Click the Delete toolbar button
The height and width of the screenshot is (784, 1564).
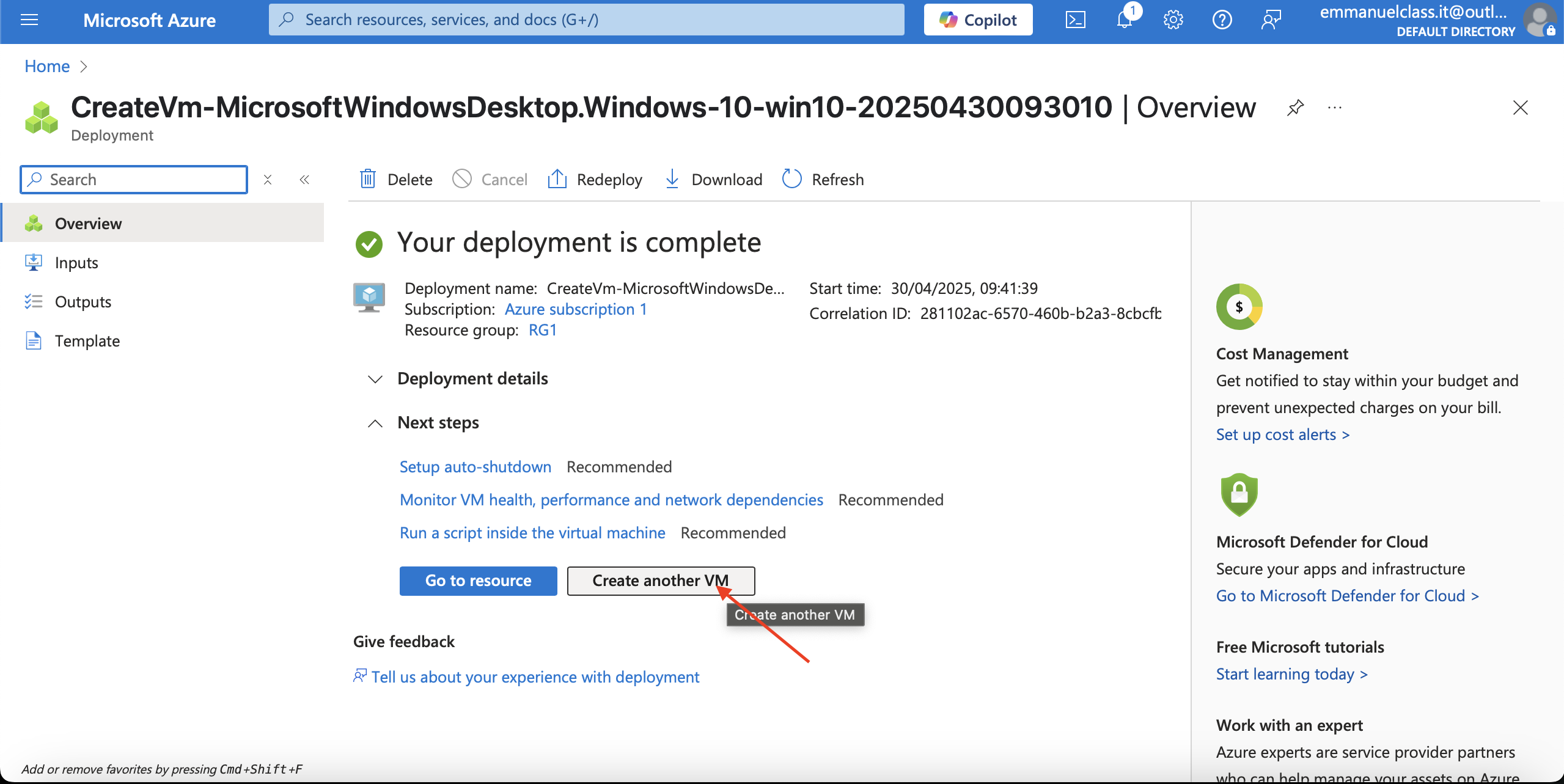pyautogui.click(x=396, y=180)
